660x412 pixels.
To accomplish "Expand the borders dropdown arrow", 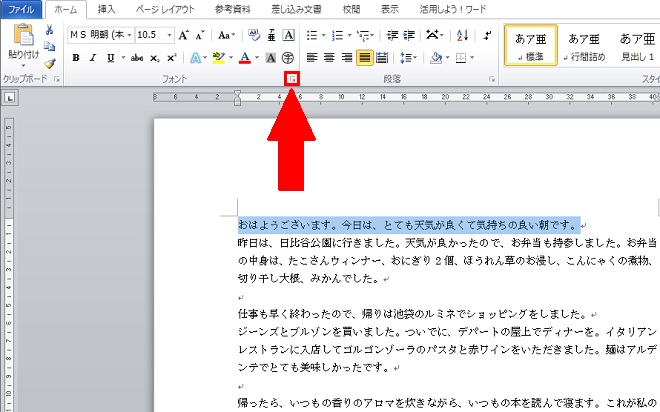I will pyautogui.click(x=472, y=58).
